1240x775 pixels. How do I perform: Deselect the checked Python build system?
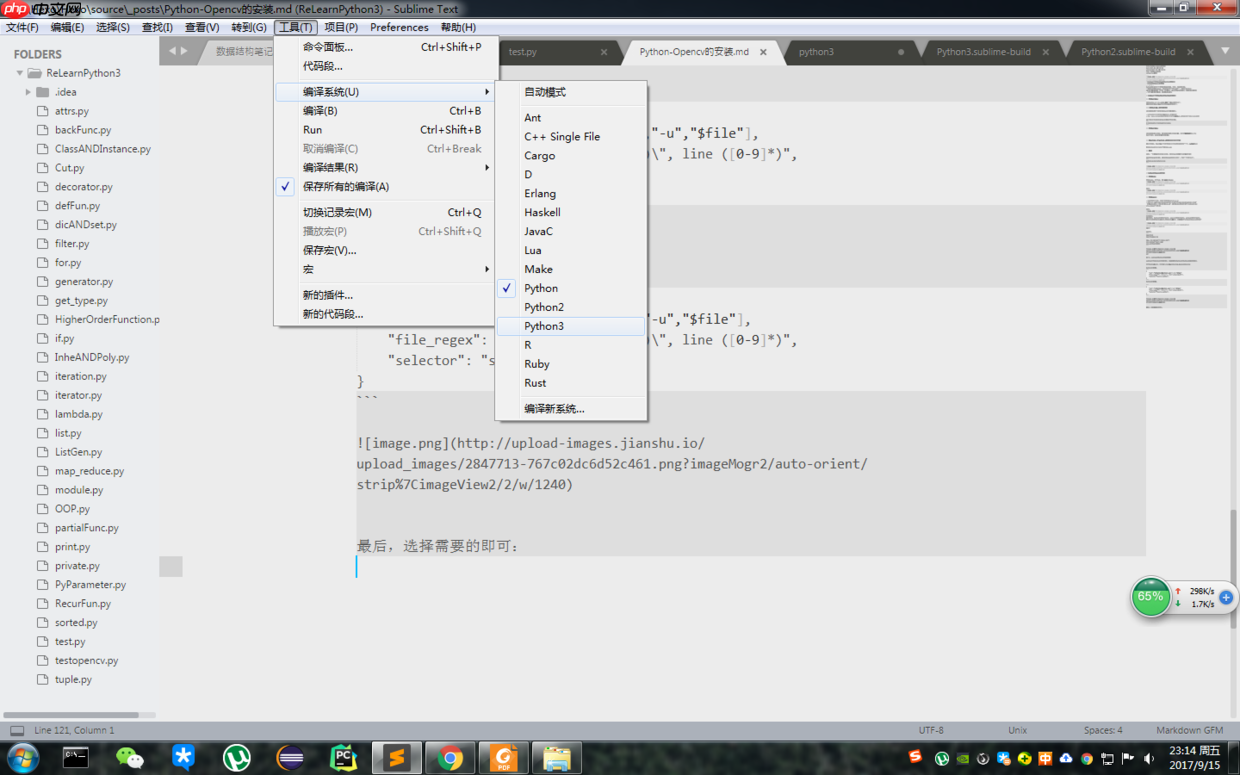click(541, 287)
